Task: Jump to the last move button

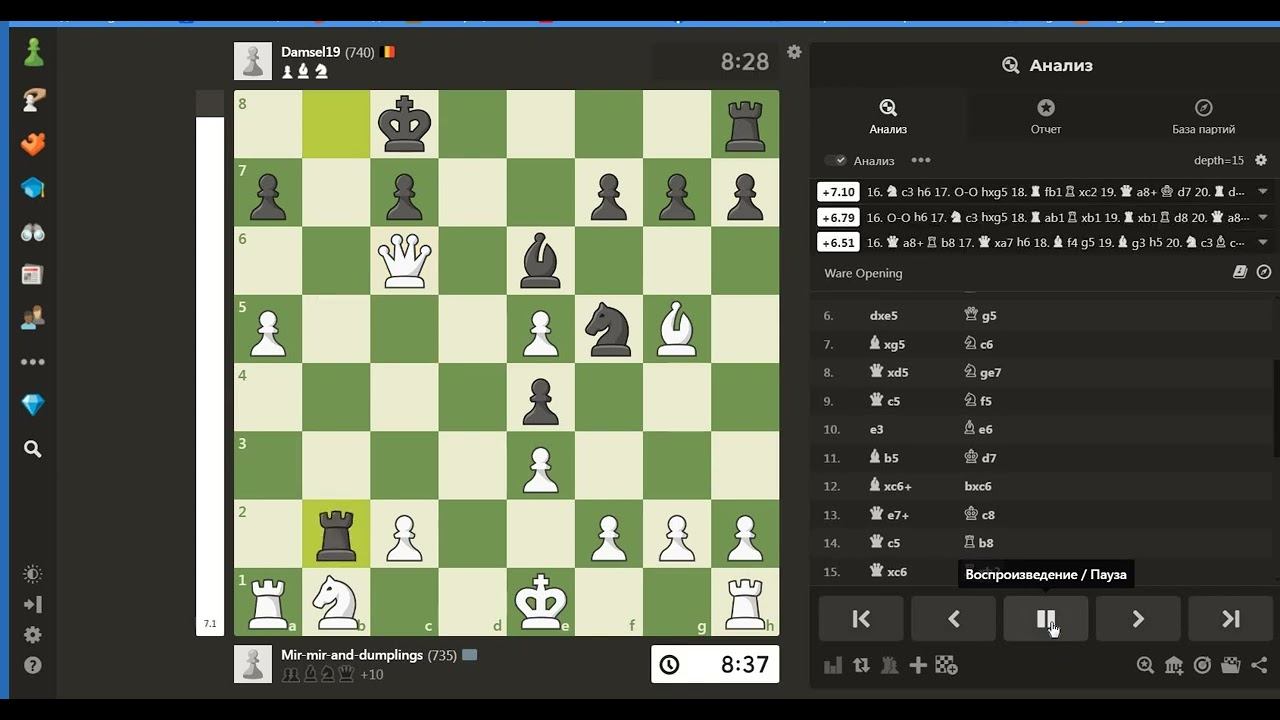Action: tap(1231, 619)
